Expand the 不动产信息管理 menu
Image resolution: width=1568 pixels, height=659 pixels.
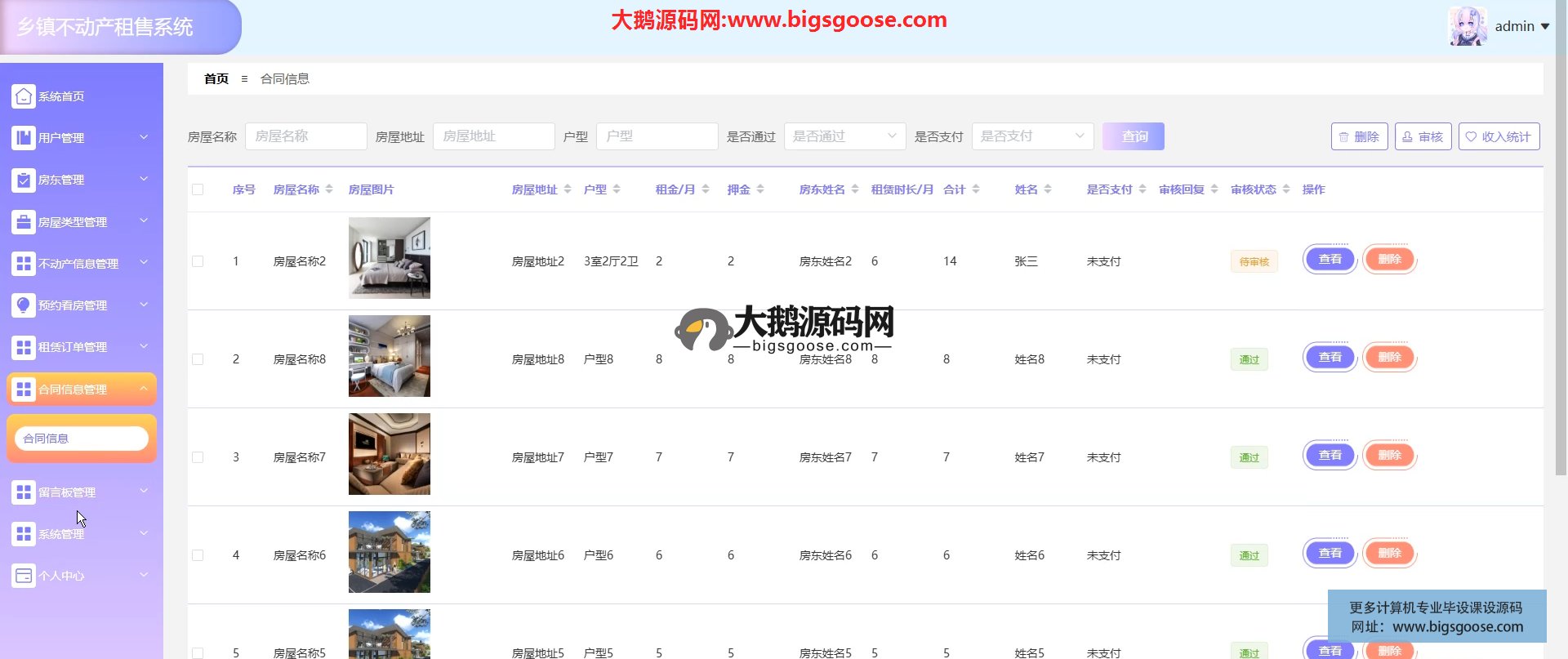click(81, 264)
